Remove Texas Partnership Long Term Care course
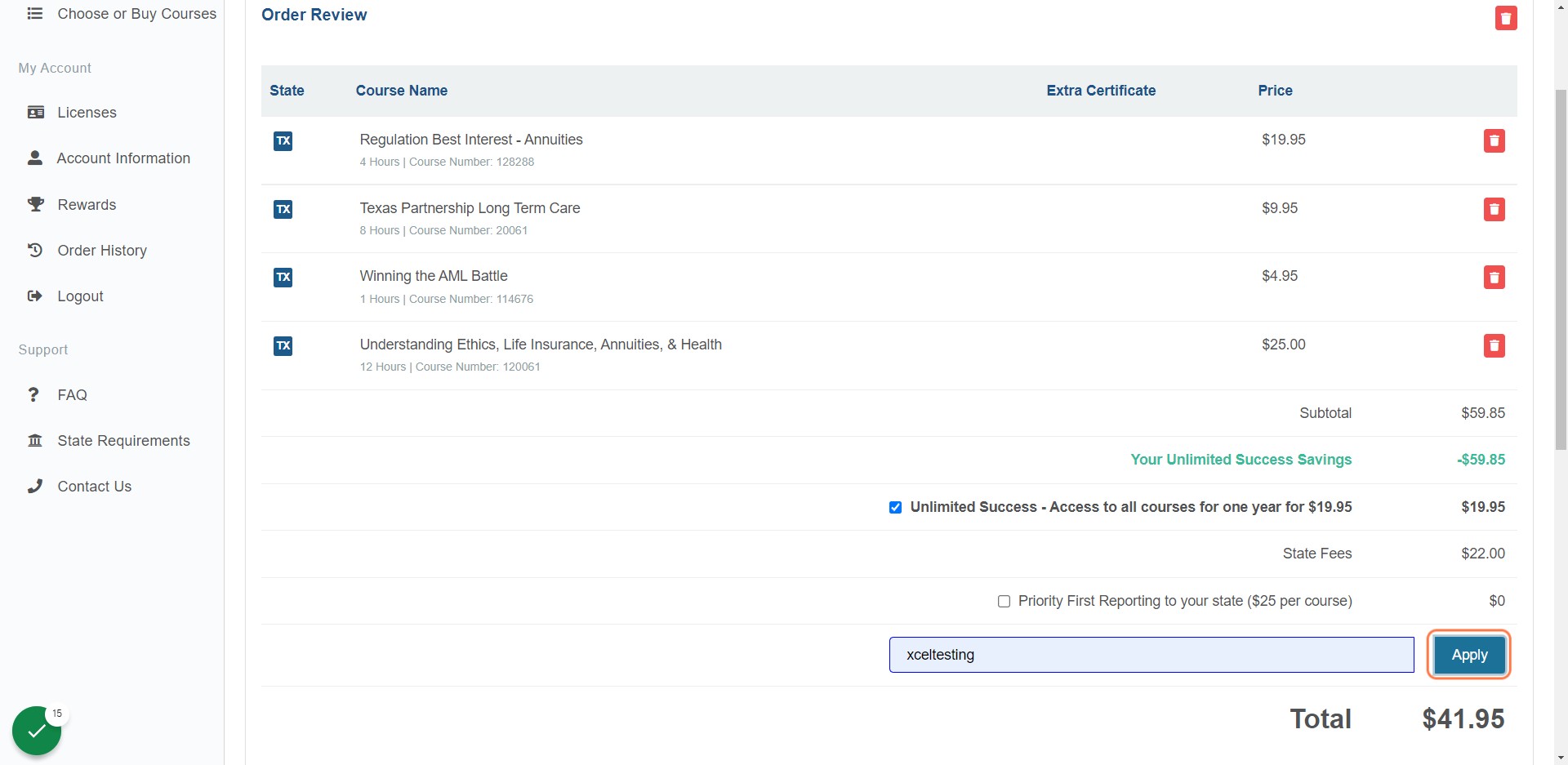The height and width of the screenshot is (765, 1568). coord(1494,210)
